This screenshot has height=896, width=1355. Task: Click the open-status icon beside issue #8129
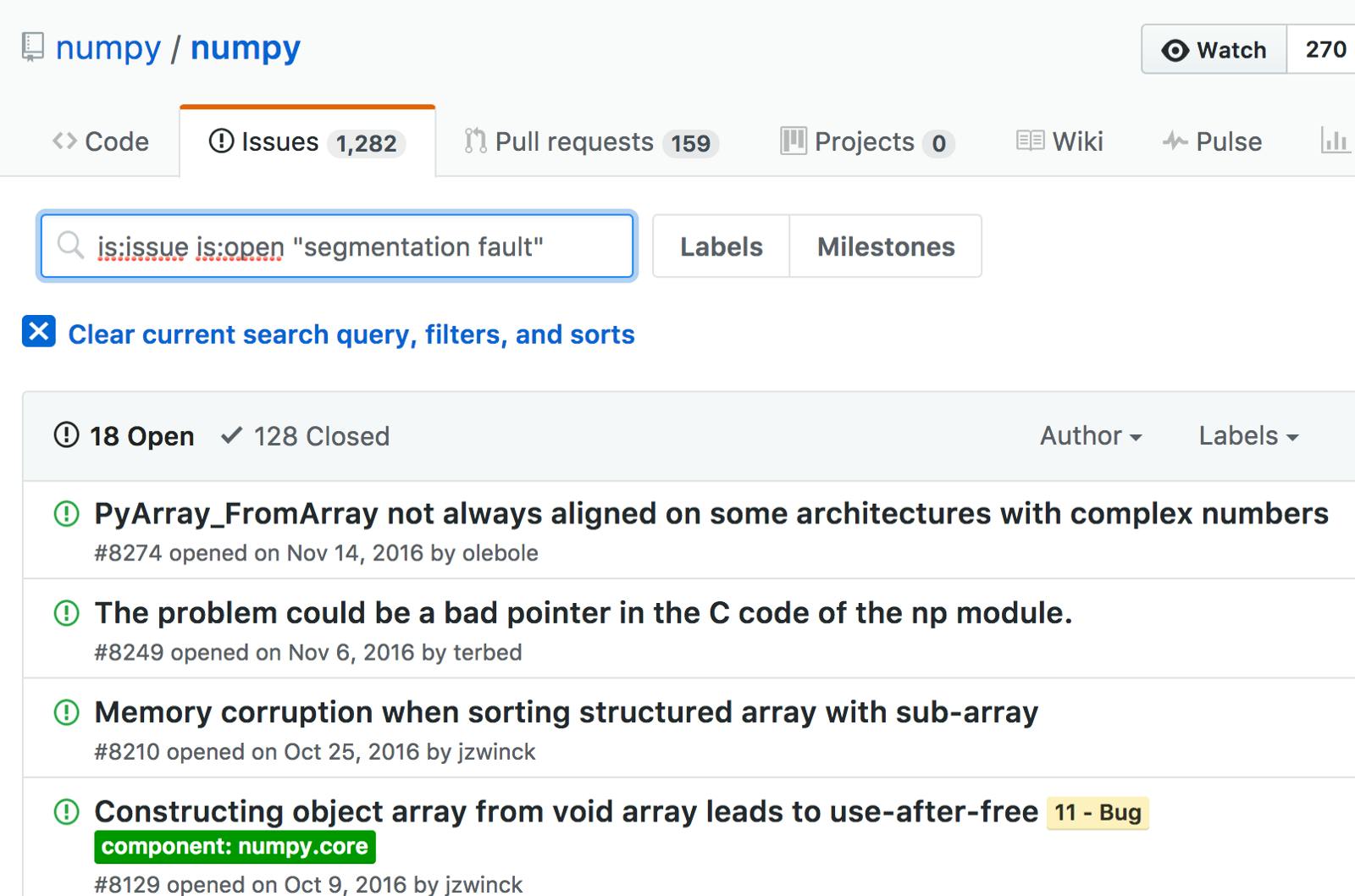(65, 811)
